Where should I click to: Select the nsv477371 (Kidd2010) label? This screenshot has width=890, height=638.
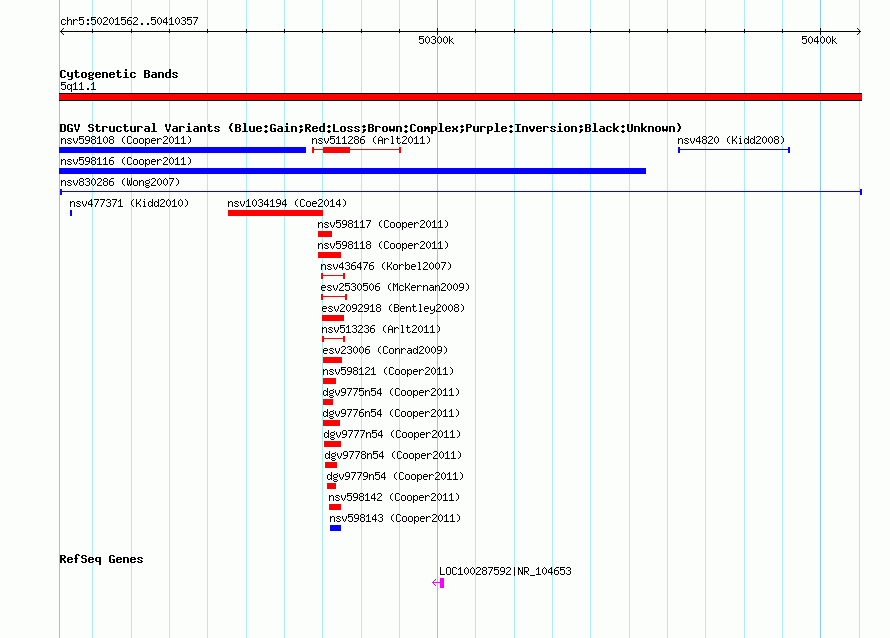[129, 203]
